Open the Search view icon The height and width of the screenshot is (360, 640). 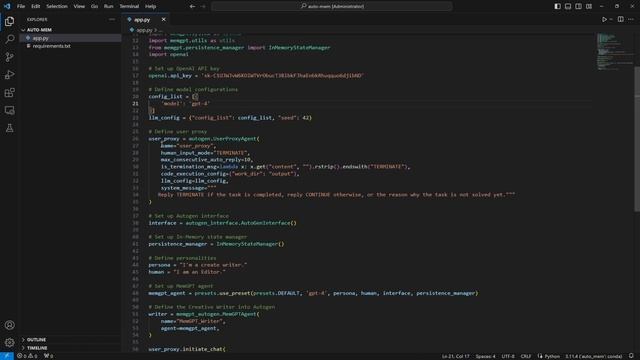(9, 39)
